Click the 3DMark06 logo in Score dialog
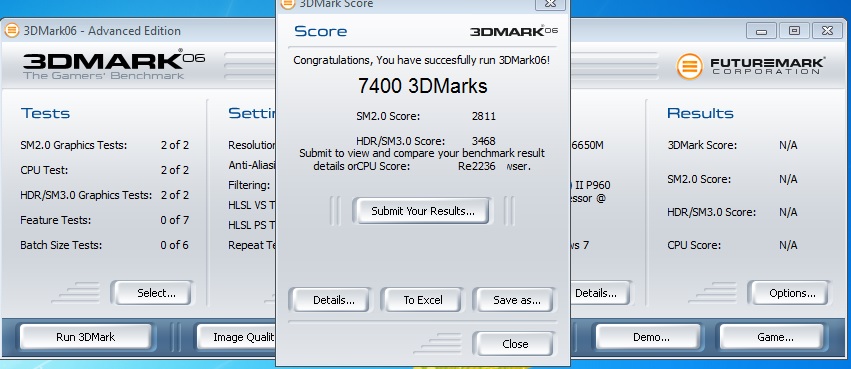 513,31
